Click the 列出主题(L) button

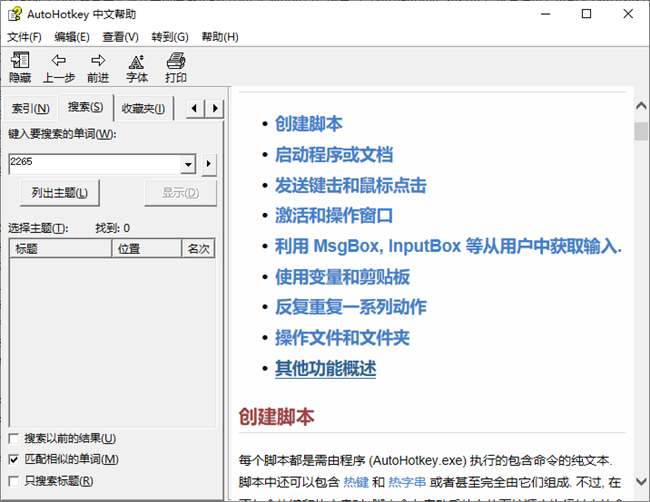[60, 193]
